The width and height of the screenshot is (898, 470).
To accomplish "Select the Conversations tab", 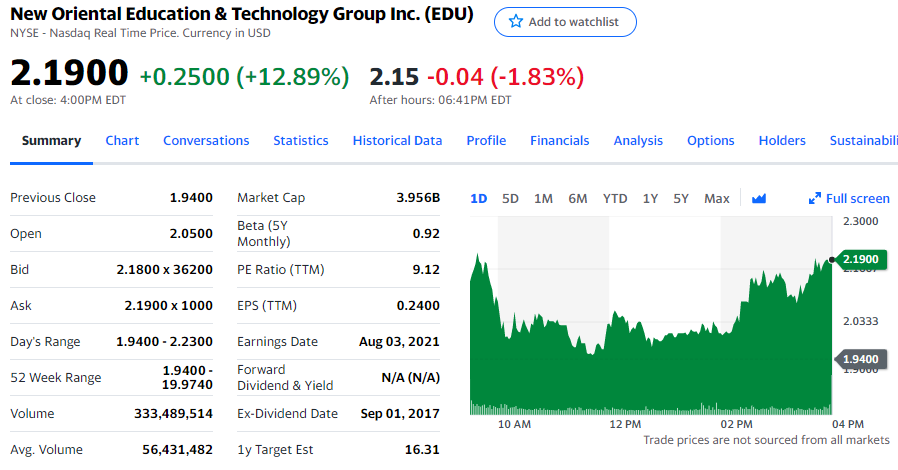I will coord(206,140).
